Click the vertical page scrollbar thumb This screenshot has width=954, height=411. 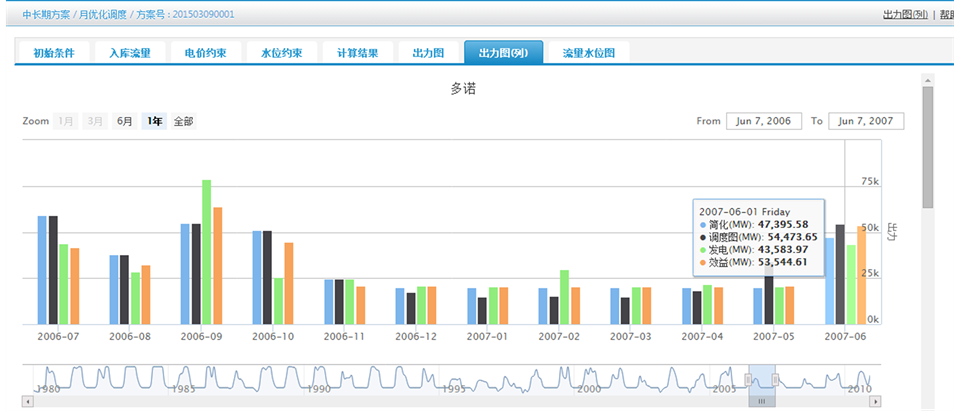pos(927,145)
